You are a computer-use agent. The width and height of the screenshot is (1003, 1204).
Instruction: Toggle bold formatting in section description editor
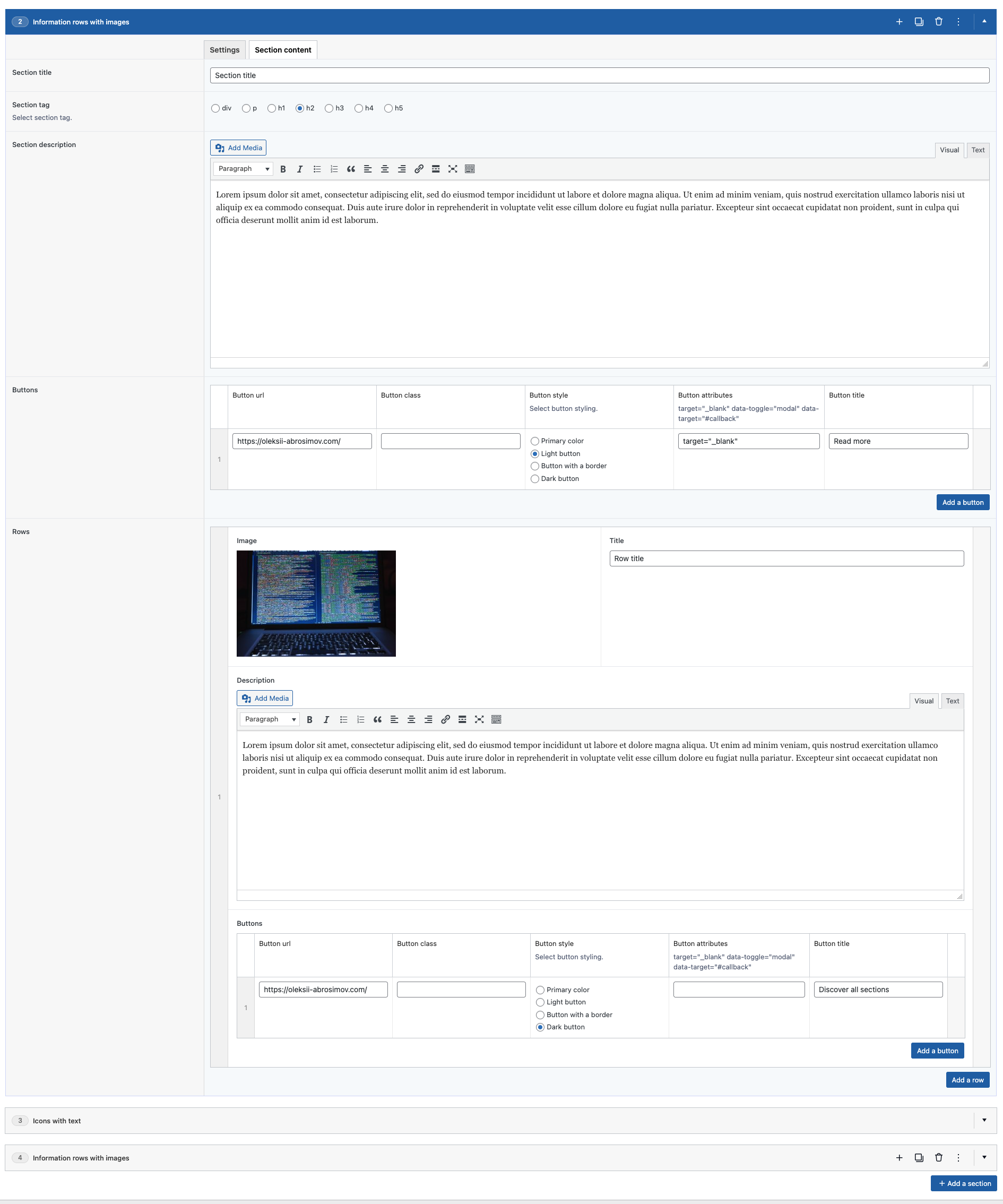click(283, 169)
